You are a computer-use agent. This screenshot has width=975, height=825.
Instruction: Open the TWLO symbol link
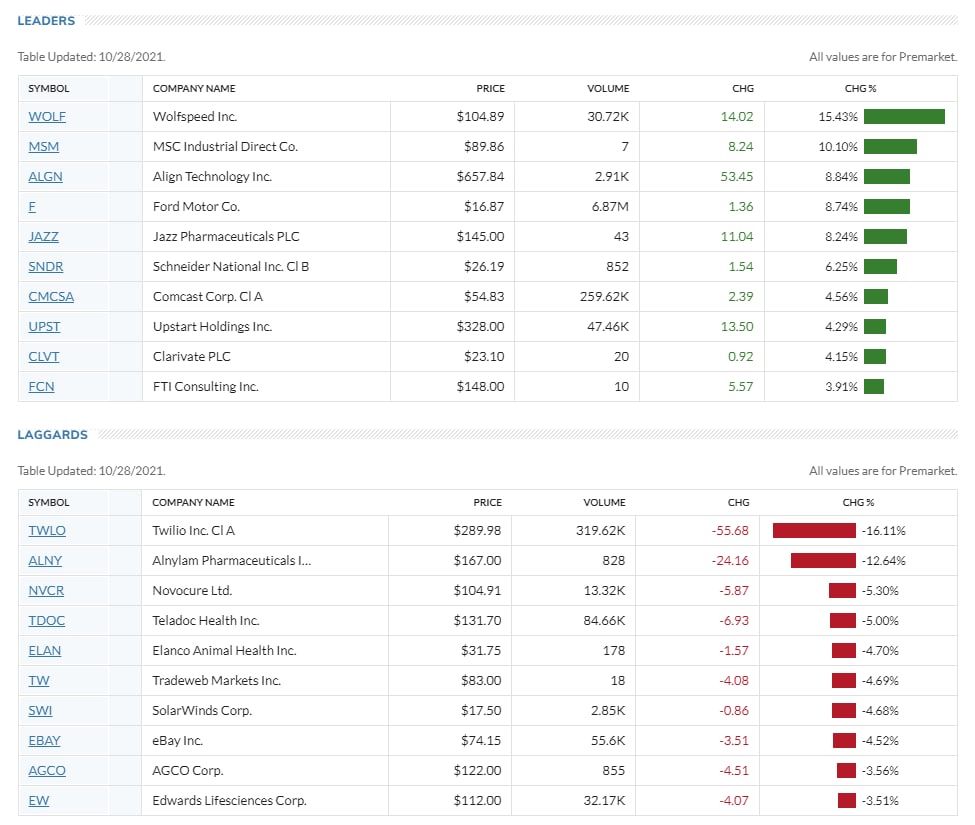(x=47, y=531)
